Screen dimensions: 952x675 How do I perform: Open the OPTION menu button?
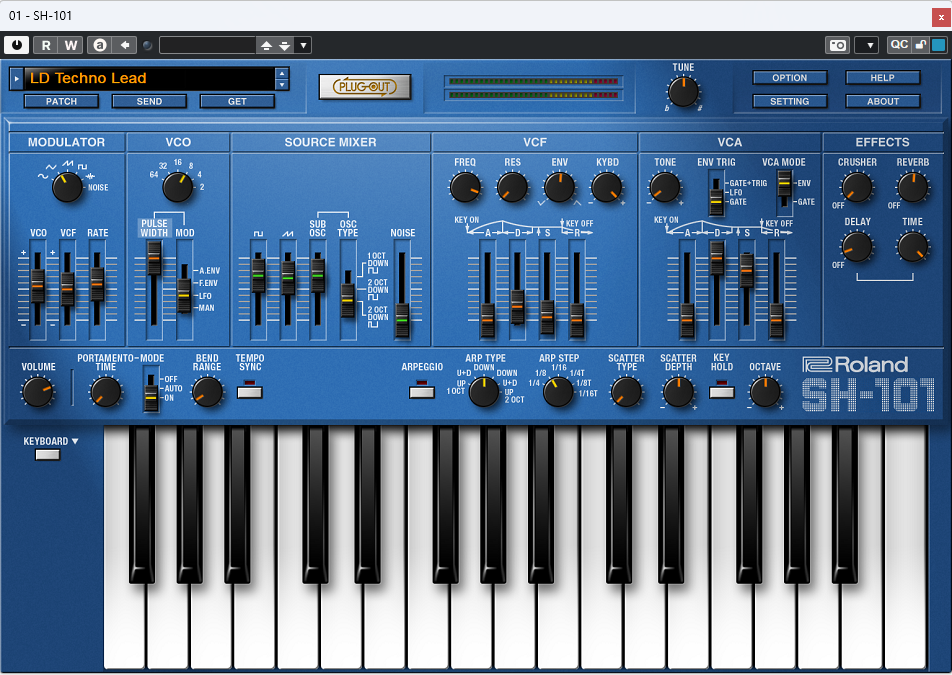click(790, 78)
